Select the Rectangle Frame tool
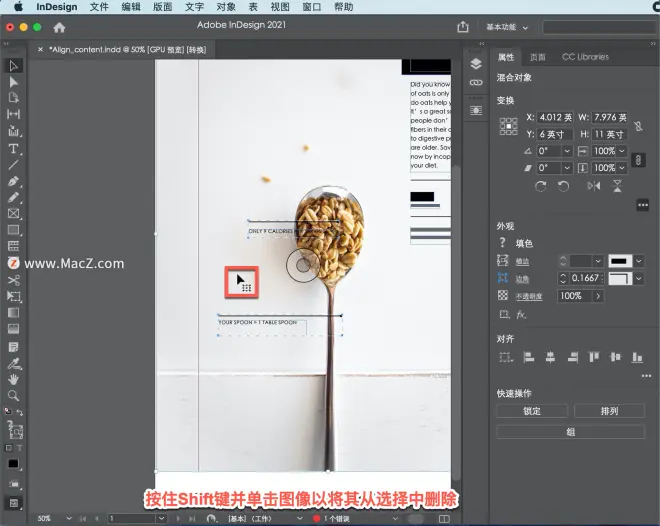 click(x=13, y=213)
